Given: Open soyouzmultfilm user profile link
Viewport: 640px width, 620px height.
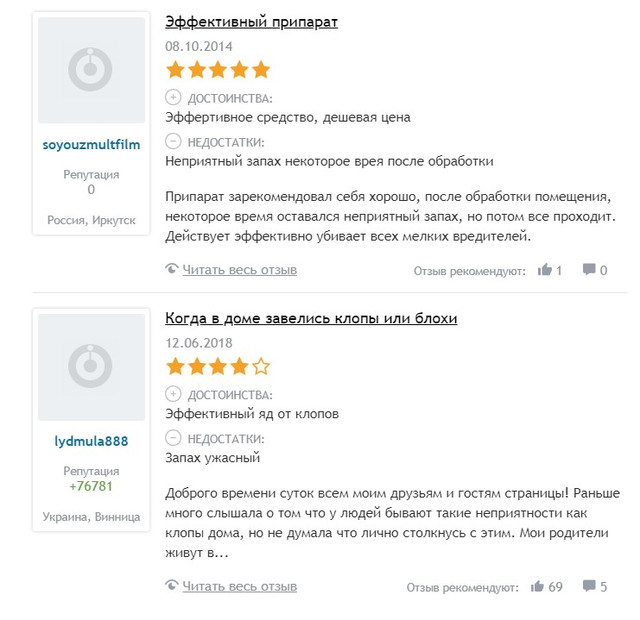Looking at the screenshot, I should [91, 144].
